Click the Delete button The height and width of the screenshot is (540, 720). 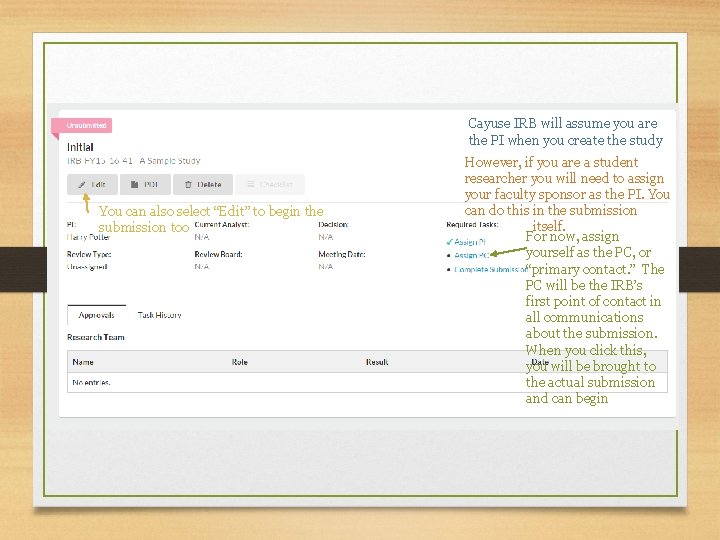tap(203, 185)
